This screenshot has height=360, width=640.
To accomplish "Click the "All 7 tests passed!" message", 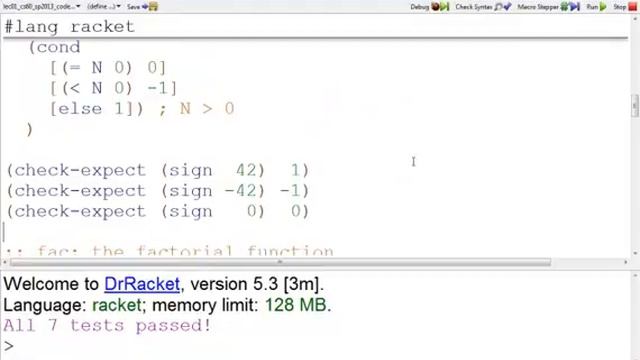I will (107, 326).
